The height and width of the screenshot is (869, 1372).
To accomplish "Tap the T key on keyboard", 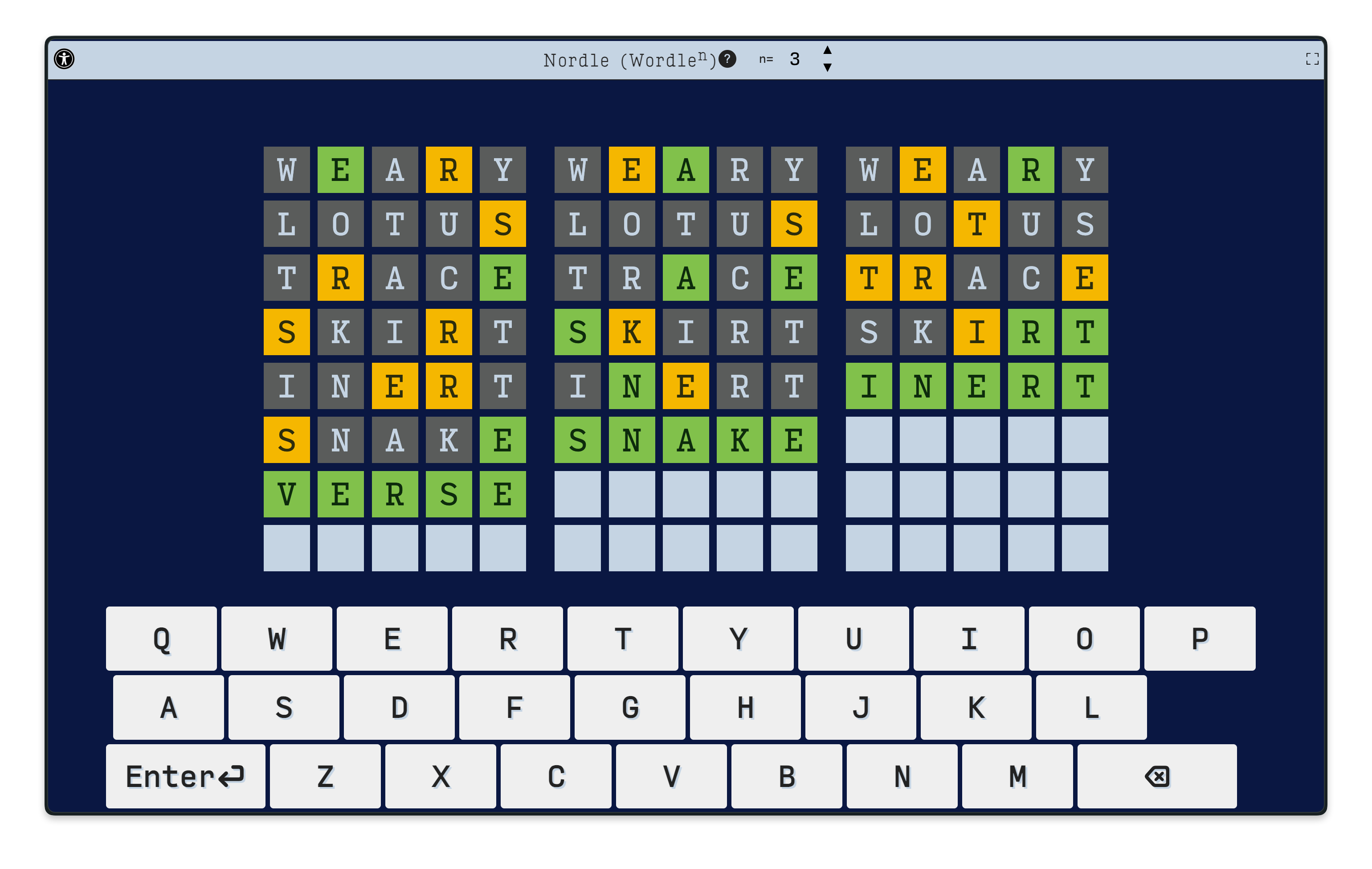I will pyautogui.click(x=623, y=638).
